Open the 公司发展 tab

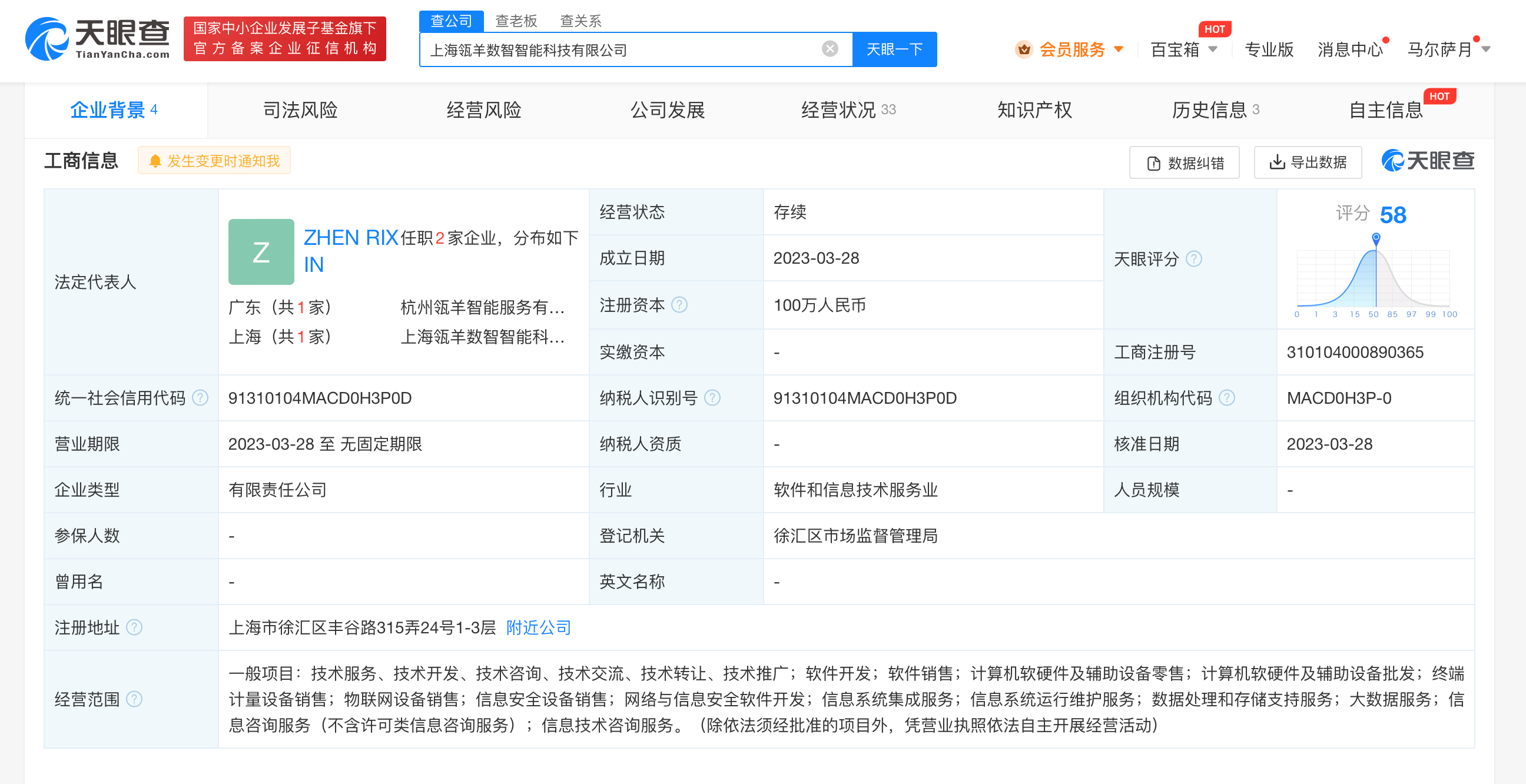click(667, 110)
